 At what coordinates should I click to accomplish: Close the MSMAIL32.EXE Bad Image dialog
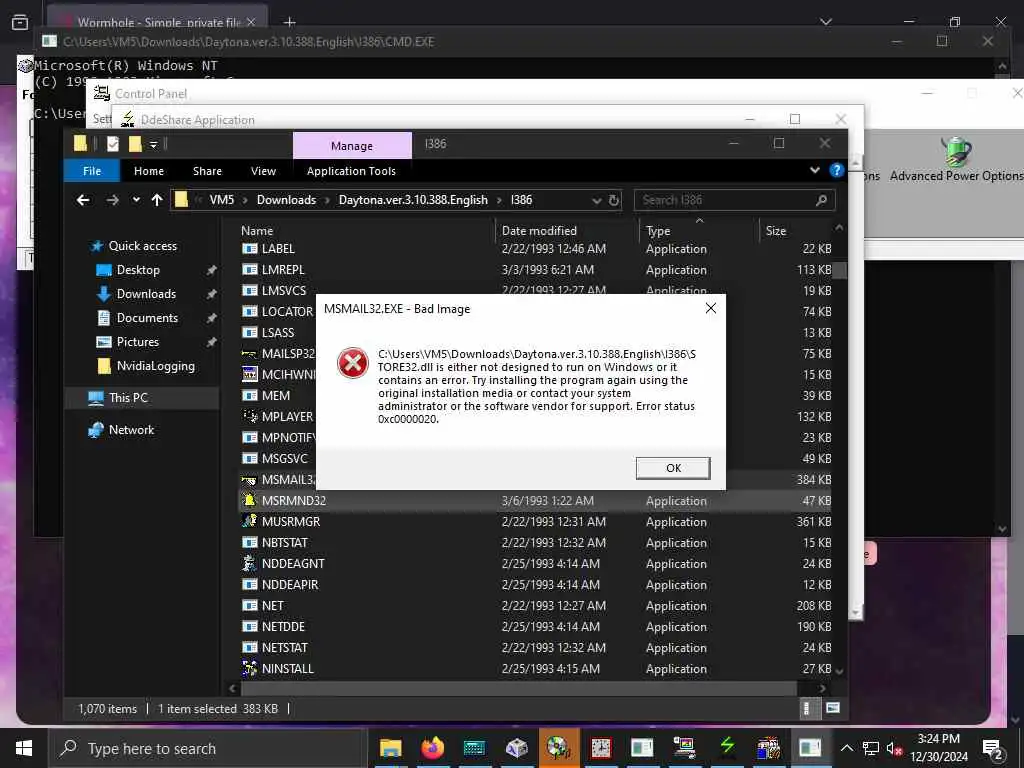coord(711,308)
